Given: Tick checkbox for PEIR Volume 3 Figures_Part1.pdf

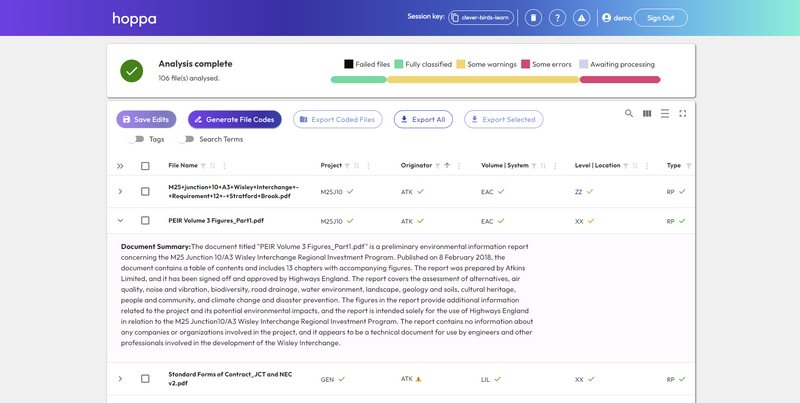Looking at the screenshot, I should (x=145, y=220).
